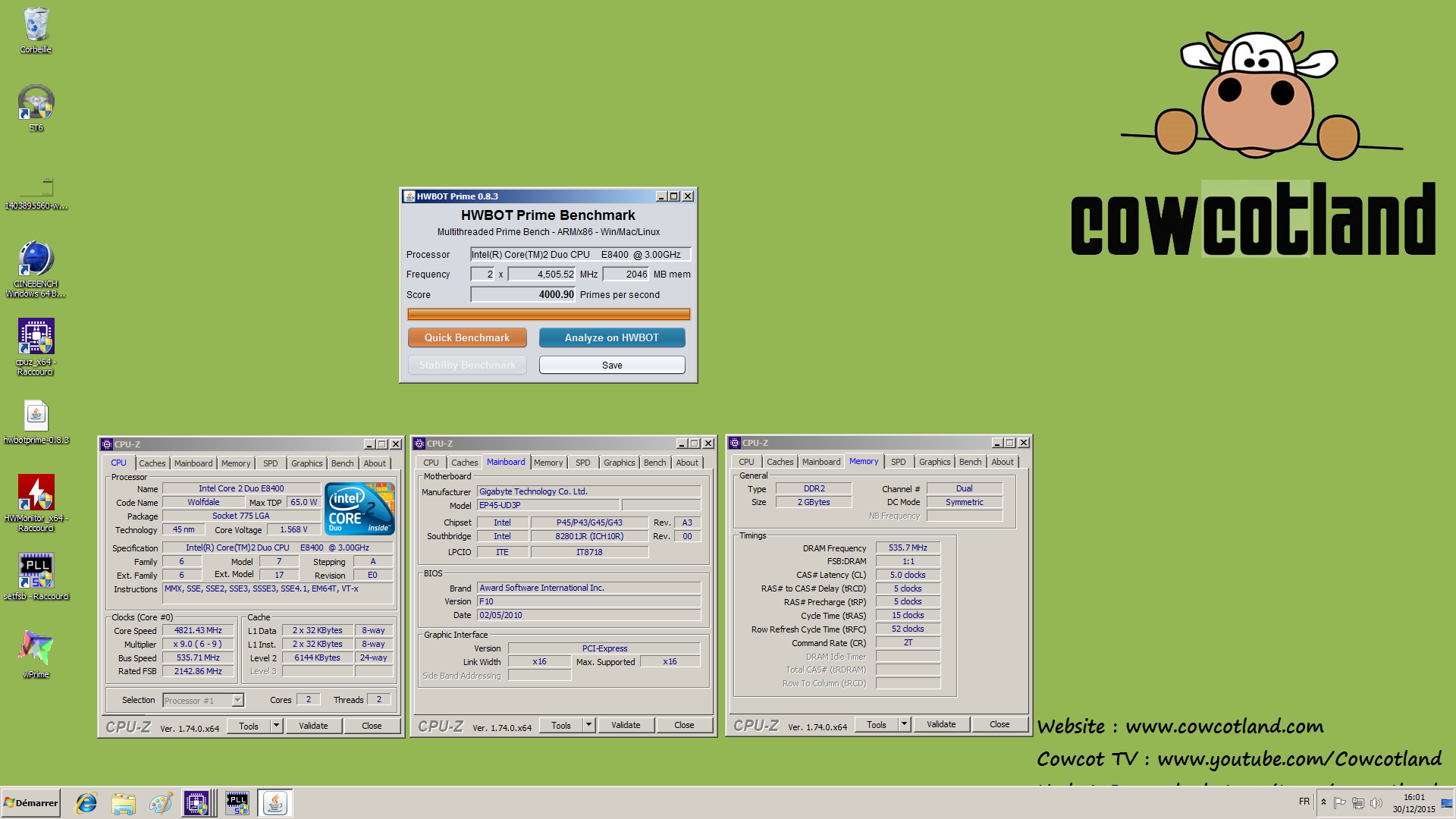Viewport: 1456px width, 819px height.
Task: Launch HWMonitor_x64 Raccourci shortcut
Action: (36, 503)
